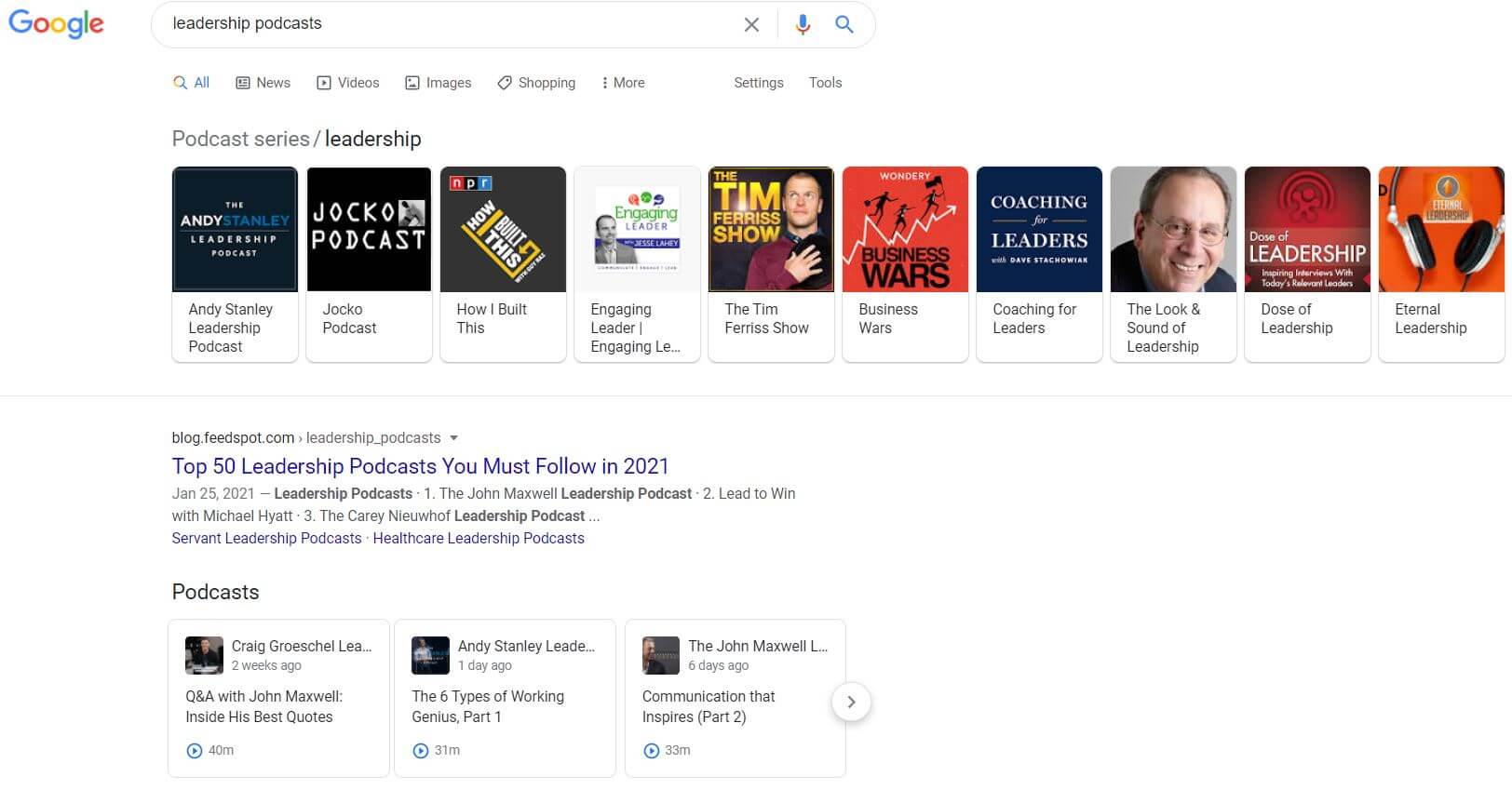Open Top 50 Leadership Podcasts result link
Image resolution: width=1512 pixels, height=790 pixels.
(x=420, y=466)
